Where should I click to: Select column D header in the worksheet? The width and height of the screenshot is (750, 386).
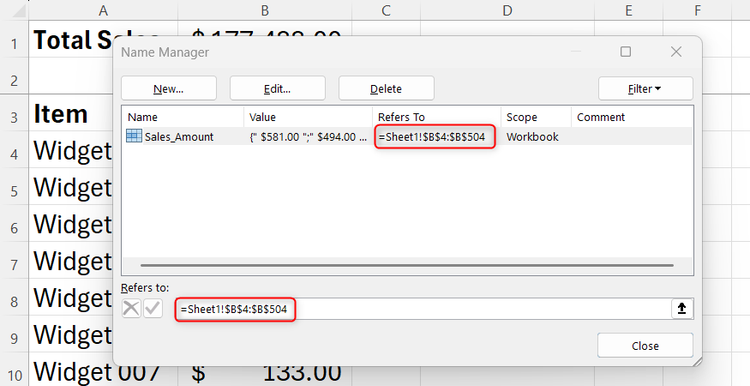click(x=507, y=10)
